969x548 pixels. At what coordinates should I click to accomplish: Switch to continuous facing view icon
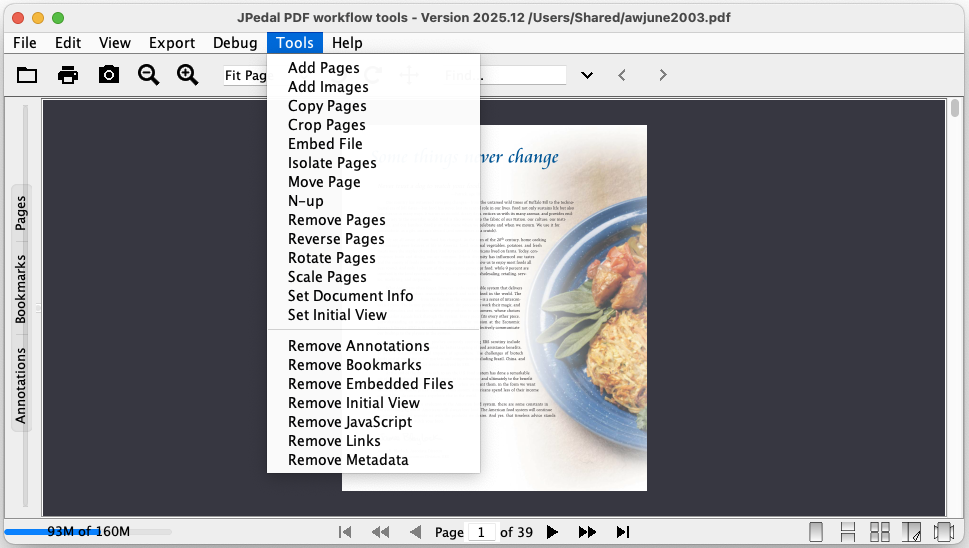[879, 532]
